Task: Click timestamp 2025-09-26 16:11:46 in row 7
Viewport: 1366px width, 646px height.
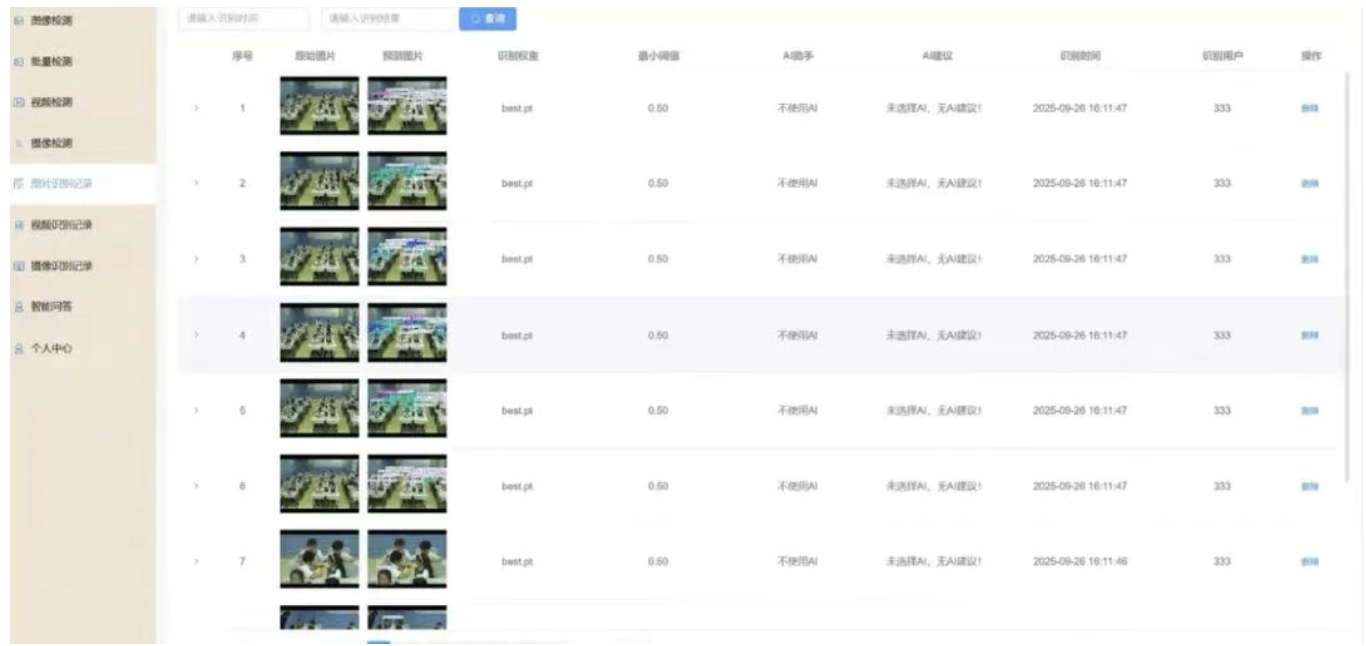Action: 1080,562
